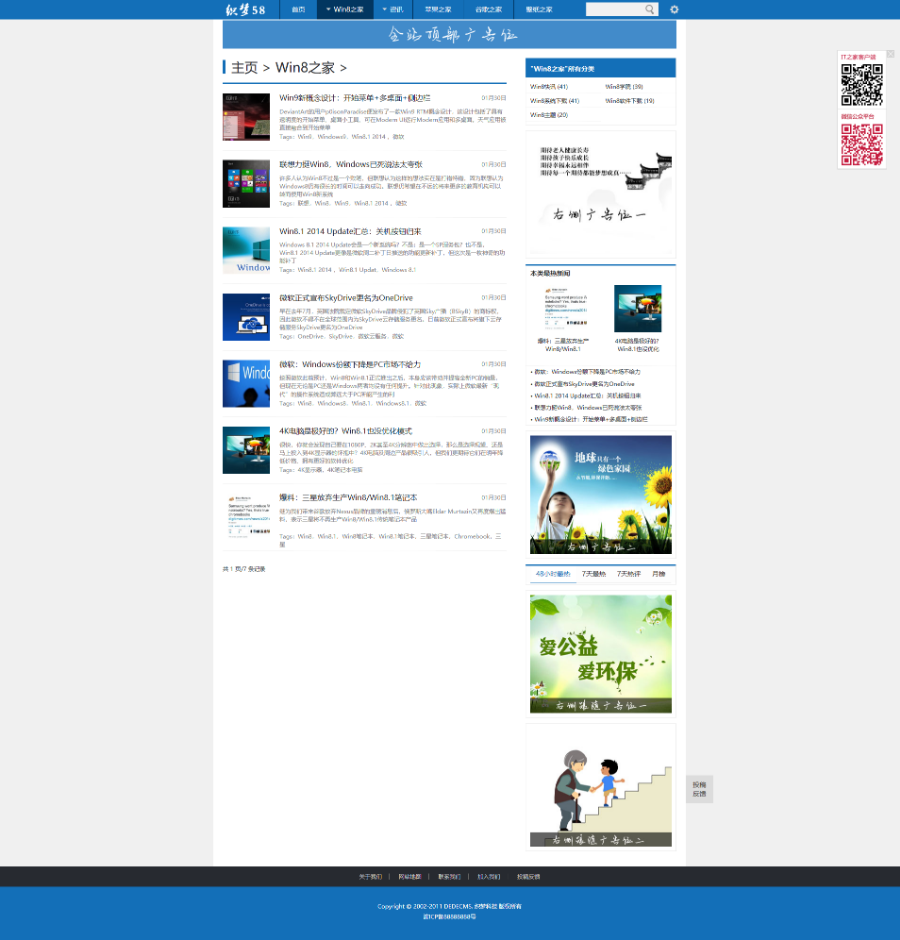Select the 7天最热 tab
The width and height of the screenshot is (900, 940).
[593, 574]
